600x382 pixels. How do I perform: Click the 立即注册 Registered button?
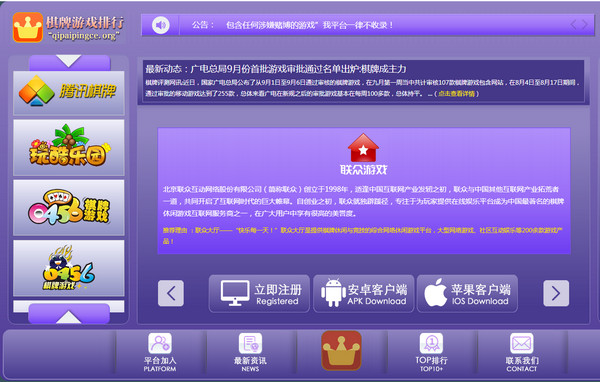259,294
